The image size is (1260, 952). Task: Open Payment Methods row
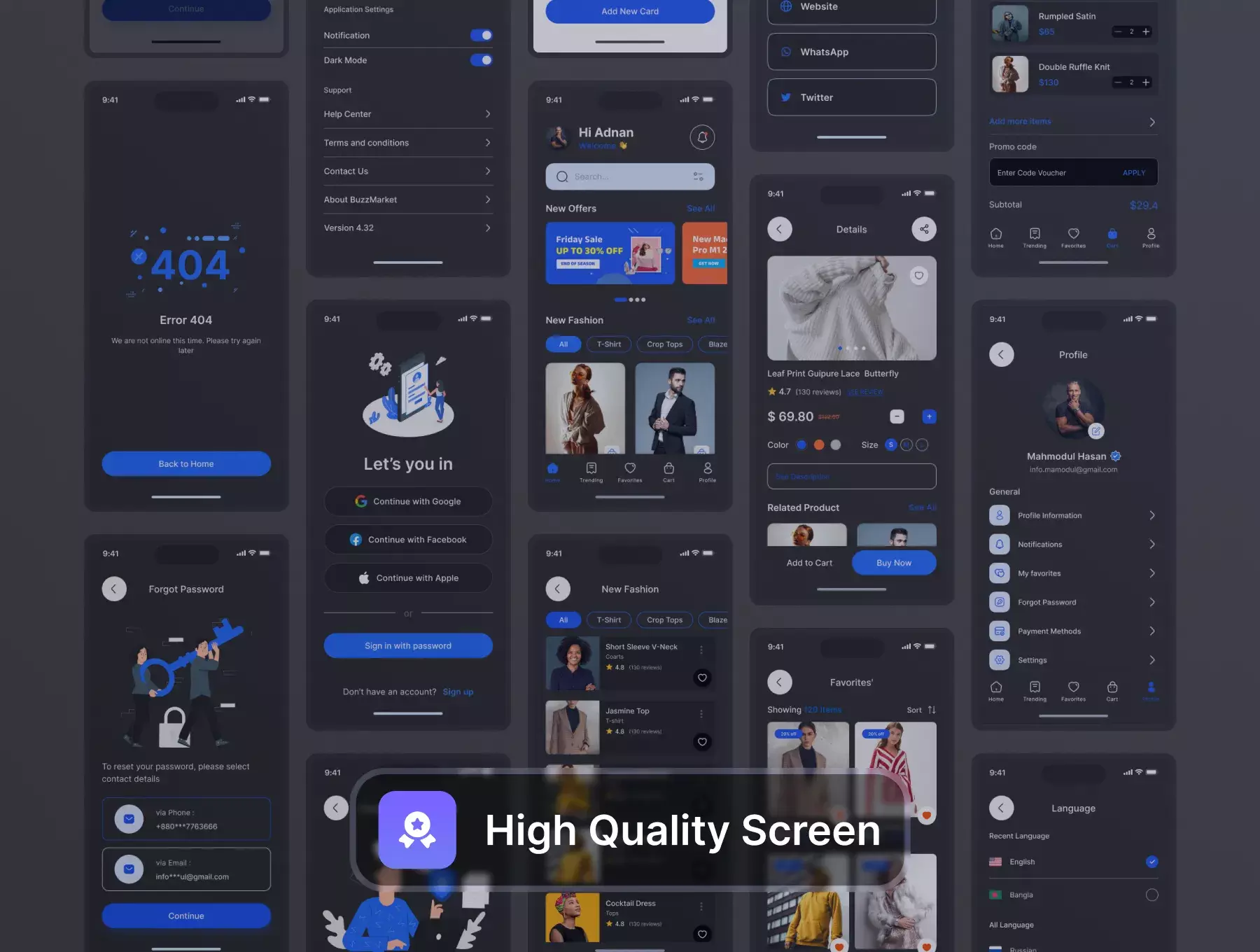click(1072, 631)
